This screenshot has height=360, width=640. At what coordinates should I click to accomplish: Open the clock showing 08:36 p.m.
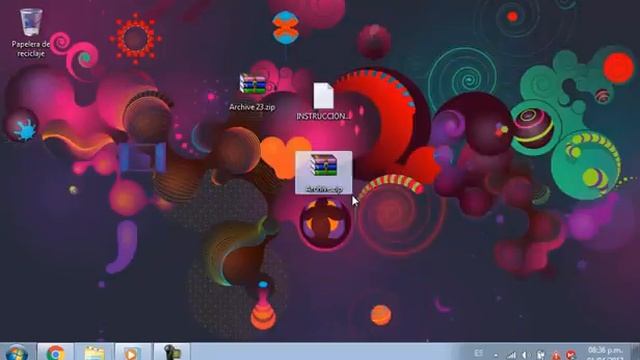(605, 353)
